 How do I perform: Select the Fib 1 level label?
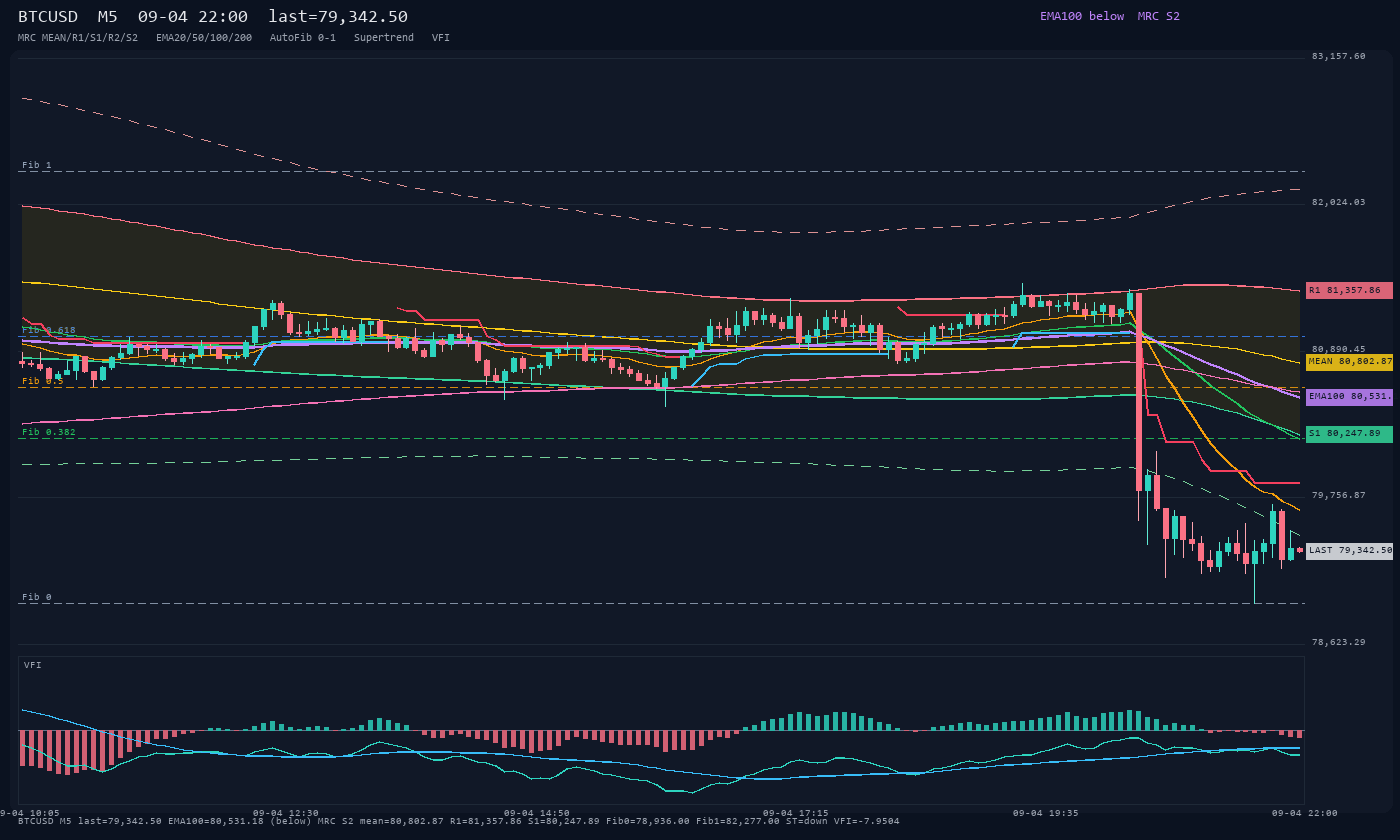coord(37,165)
